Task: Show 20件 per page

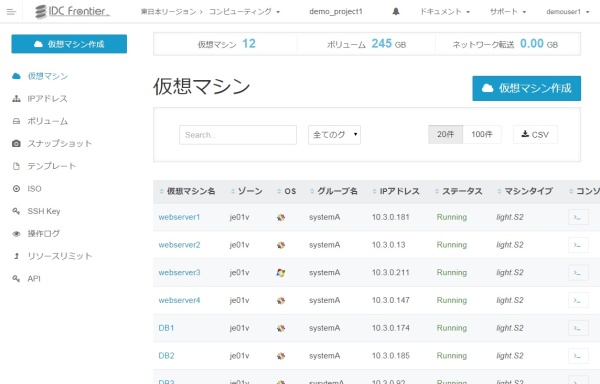Action: (445, 135)
